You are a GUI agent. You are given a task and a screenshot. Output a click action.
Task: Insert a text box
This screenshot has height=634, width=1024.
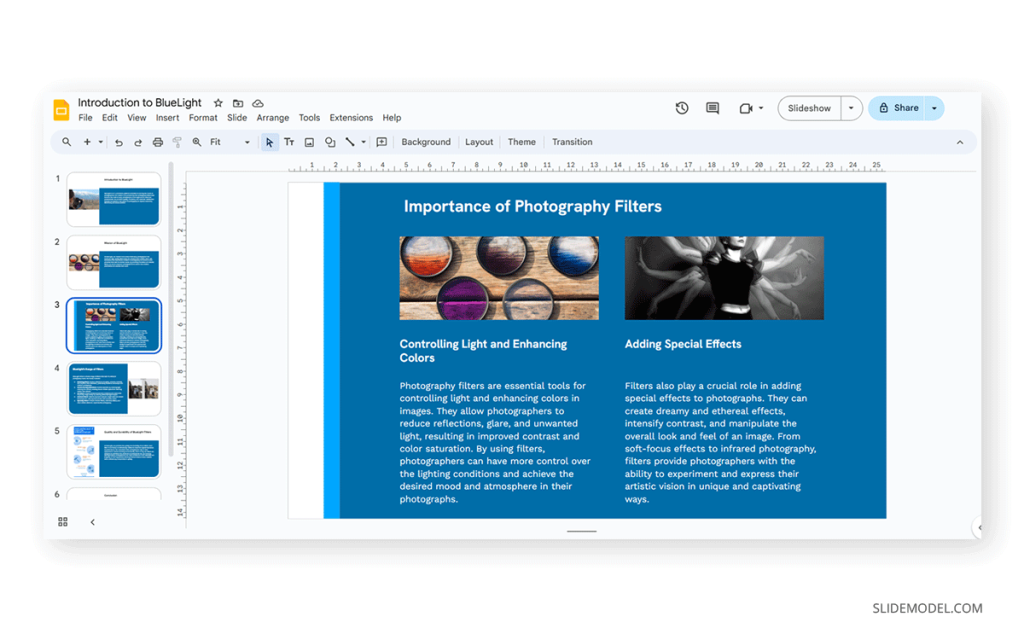290,142
